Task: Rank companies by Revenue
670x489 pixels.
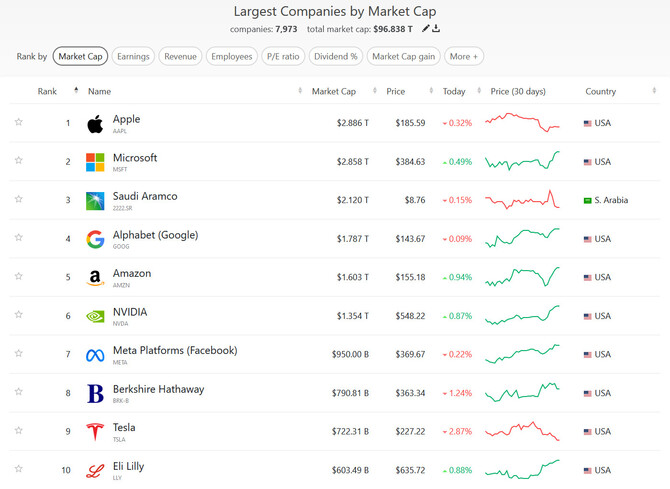Action: coord(180,56)
